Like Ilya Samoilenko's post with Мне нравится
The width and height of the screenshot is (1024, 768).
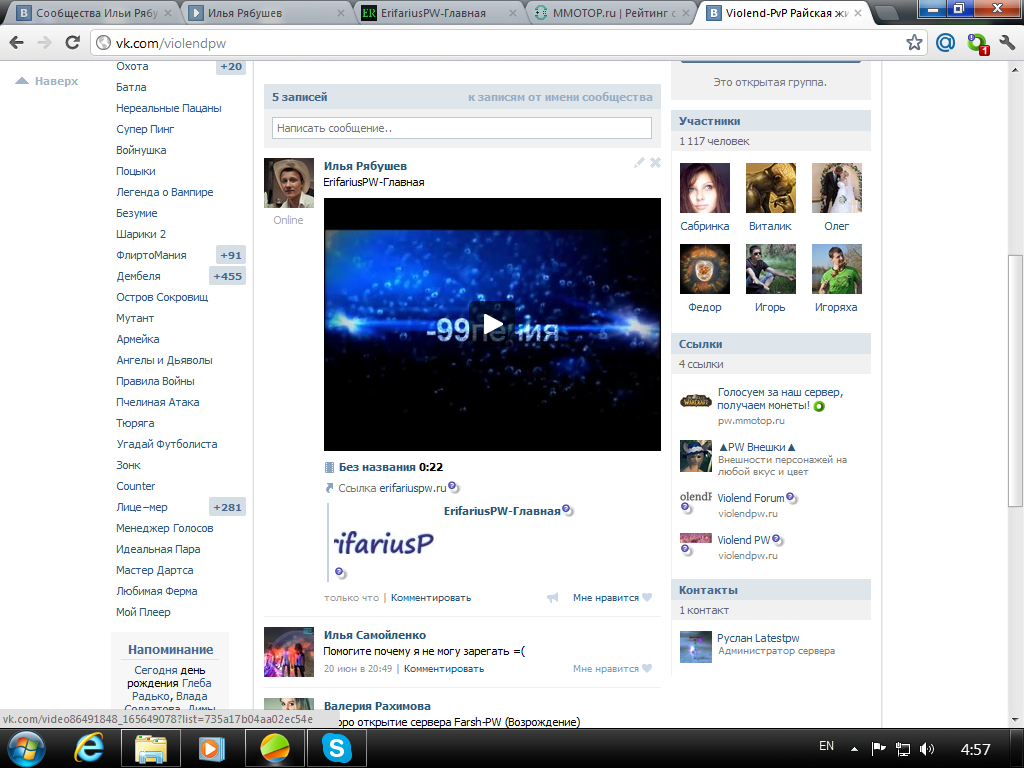click(x=612, y=669)
